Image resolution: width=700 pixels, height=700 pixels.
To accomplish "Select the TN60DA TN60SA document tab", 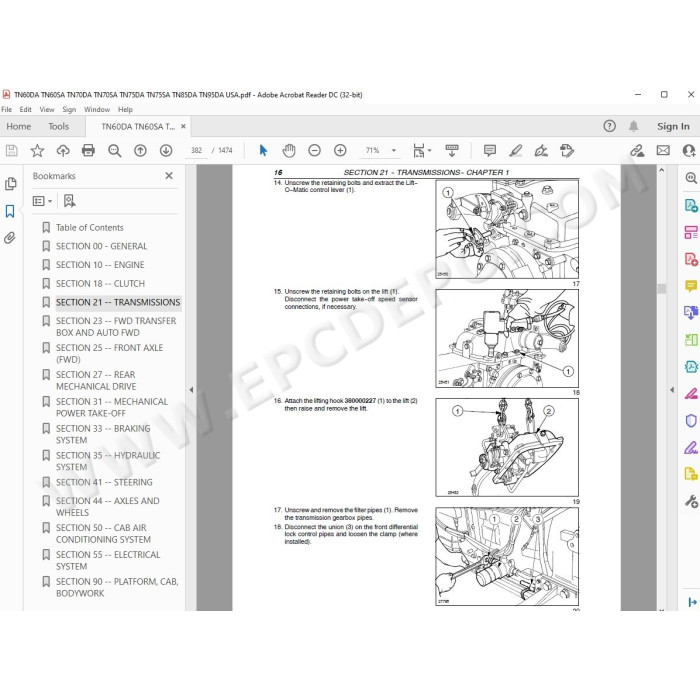I will [138, 126].
